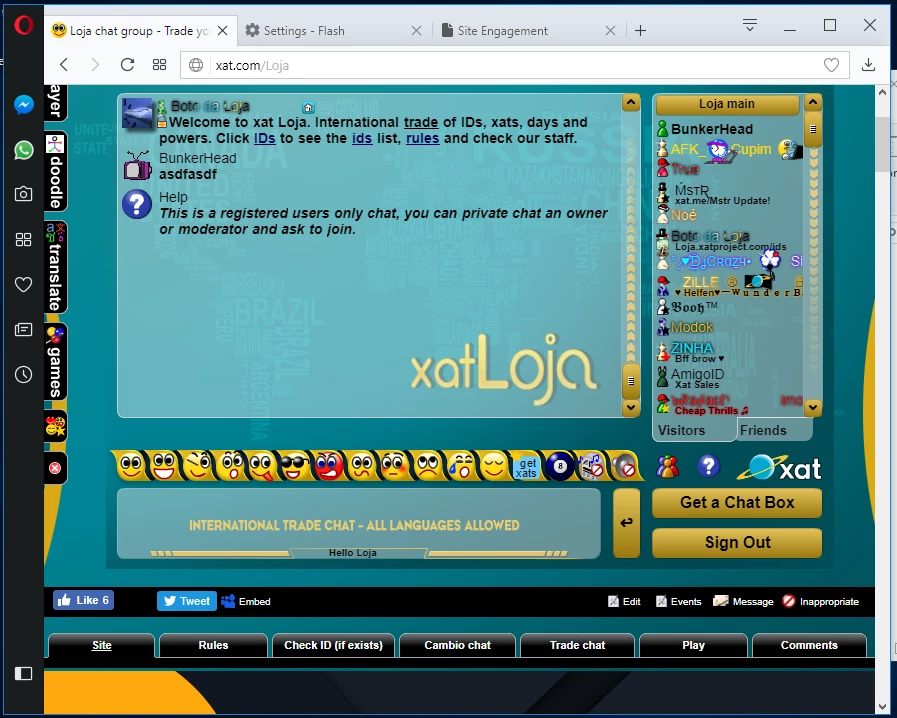Click the help question mark near xat logo
Screen dimensions: 897x718
(708, 467)
